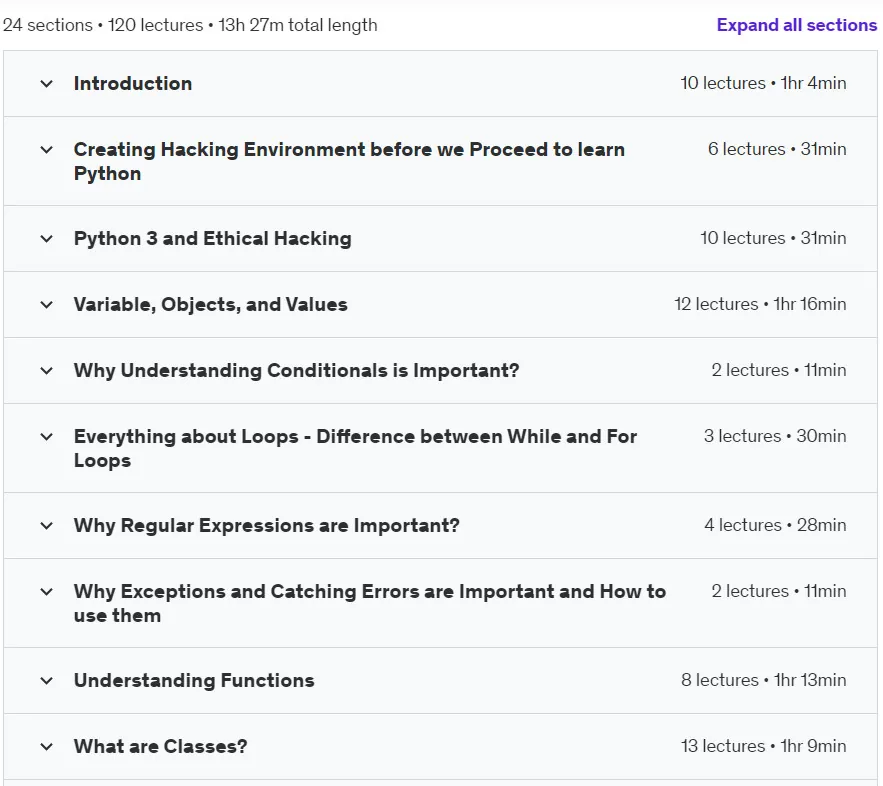Open the Introduction section title
This screenshot has height=786, width=883.
pos(133,83)
